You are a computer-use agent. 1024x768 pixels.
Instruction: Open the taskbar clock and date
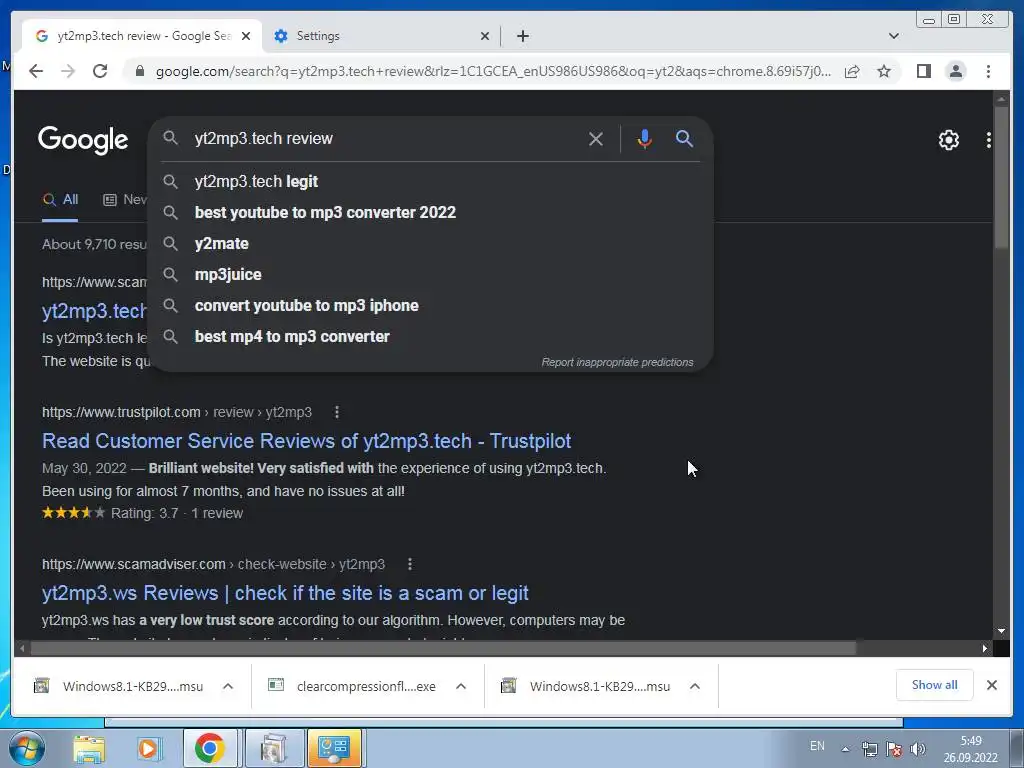click(x=970, y=749)
